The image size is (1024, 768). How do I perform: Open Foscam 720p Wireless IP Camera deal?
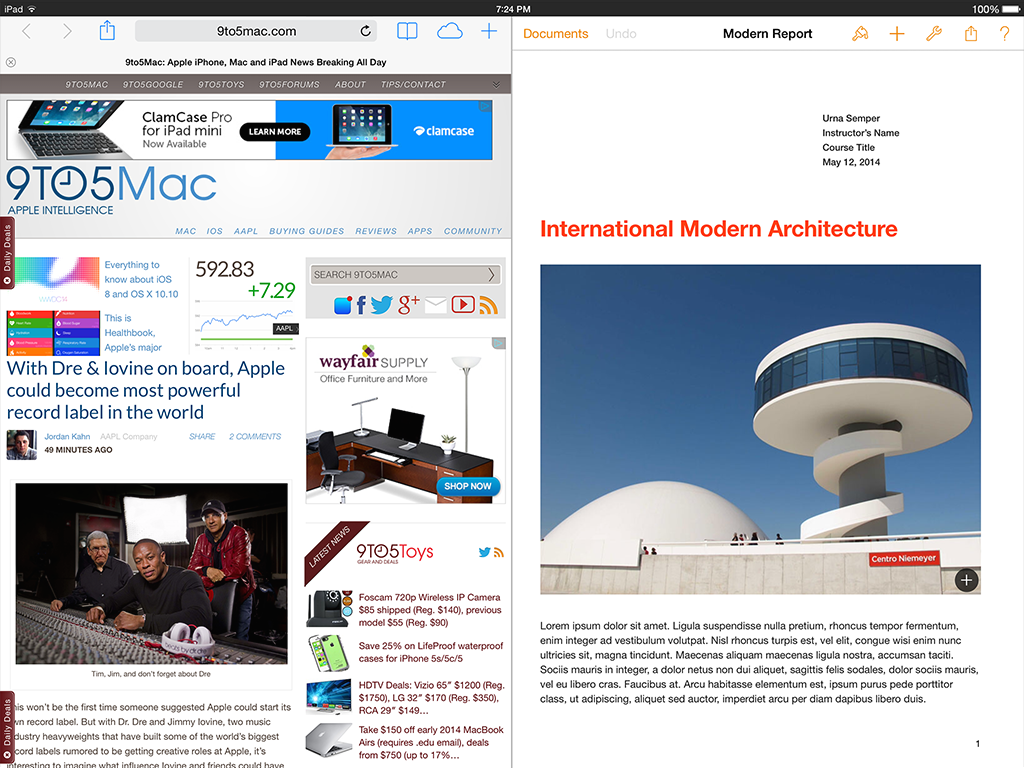pos(430,610)
